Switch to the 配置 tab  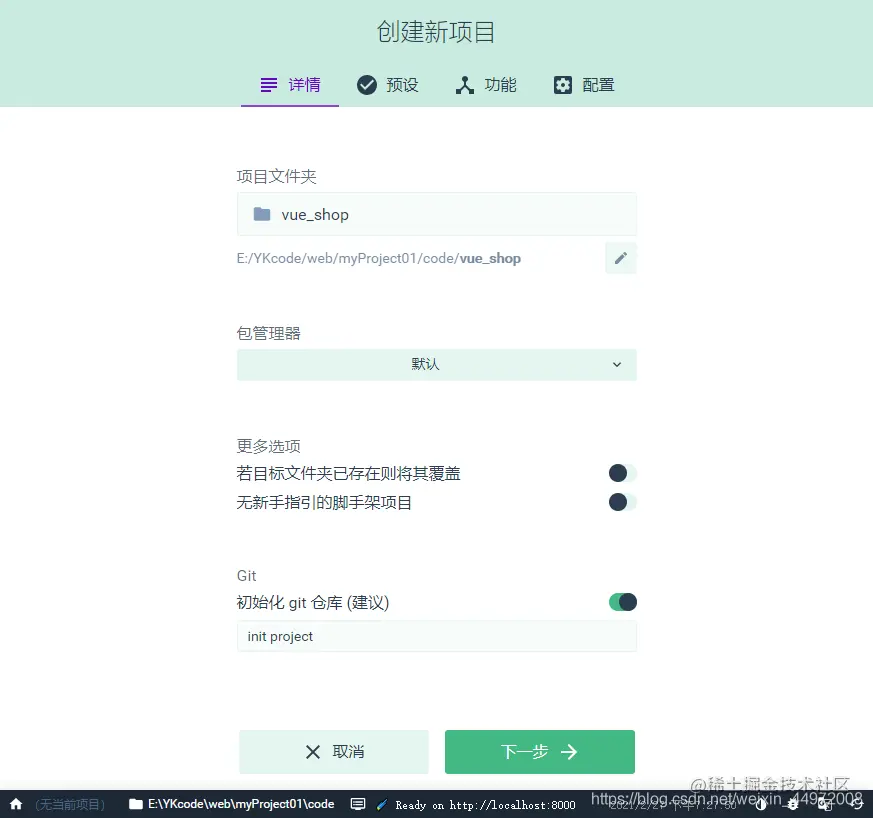tap(584, 84)
